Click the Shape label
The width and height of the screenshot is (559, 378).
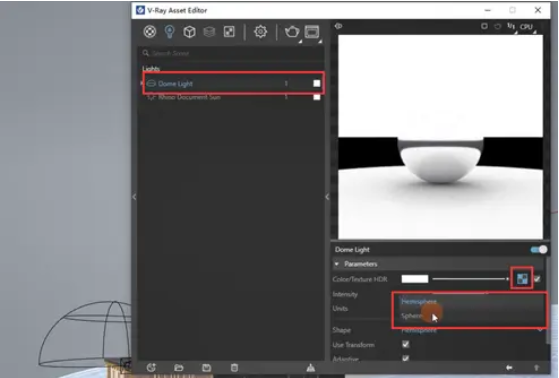[342, 330]
